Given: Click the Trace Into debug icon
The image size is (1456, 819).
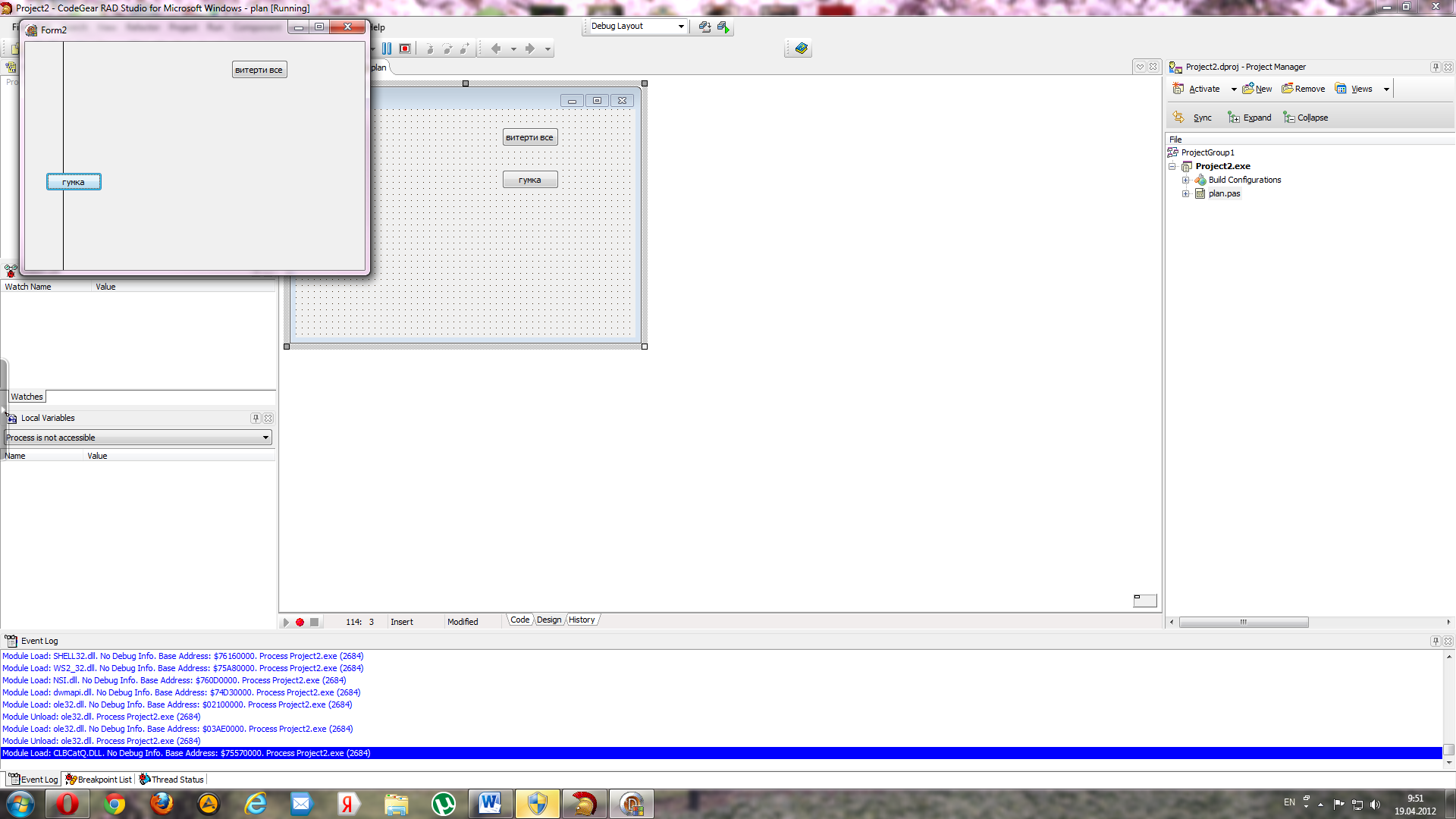Looking at the screenshot, I should (429, 49).
